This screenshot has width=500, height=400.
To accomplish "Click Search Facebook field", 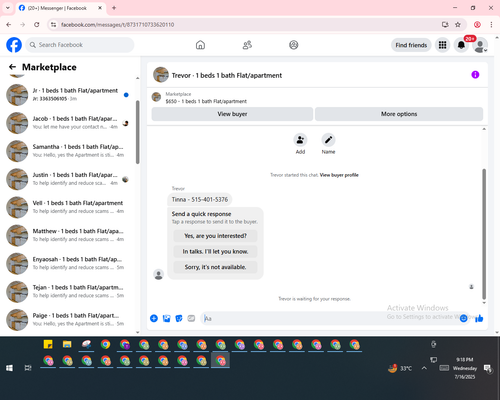I will coord(80,45).
